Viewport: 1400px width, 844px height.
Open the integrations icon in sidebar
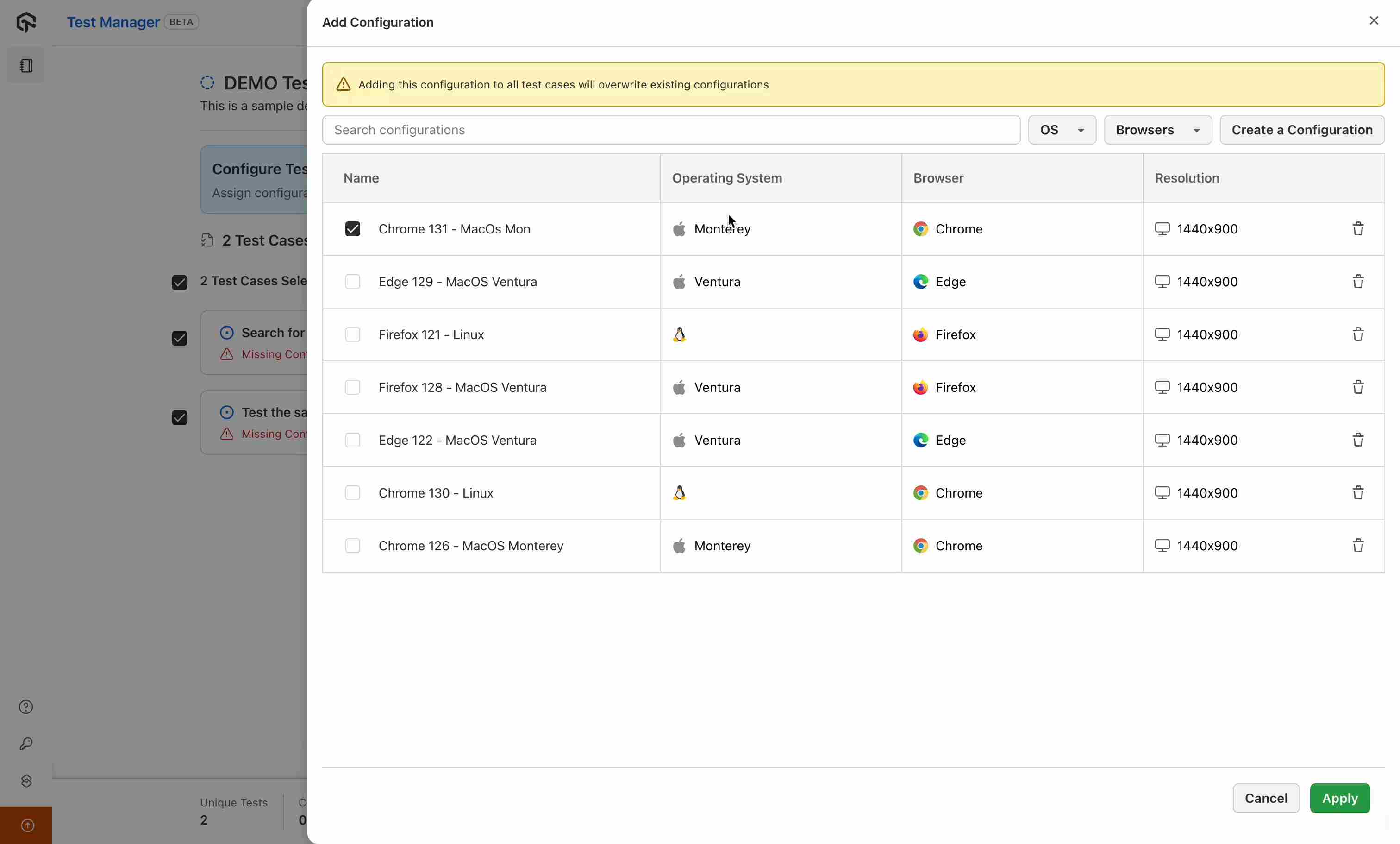[x=26, y=781]
